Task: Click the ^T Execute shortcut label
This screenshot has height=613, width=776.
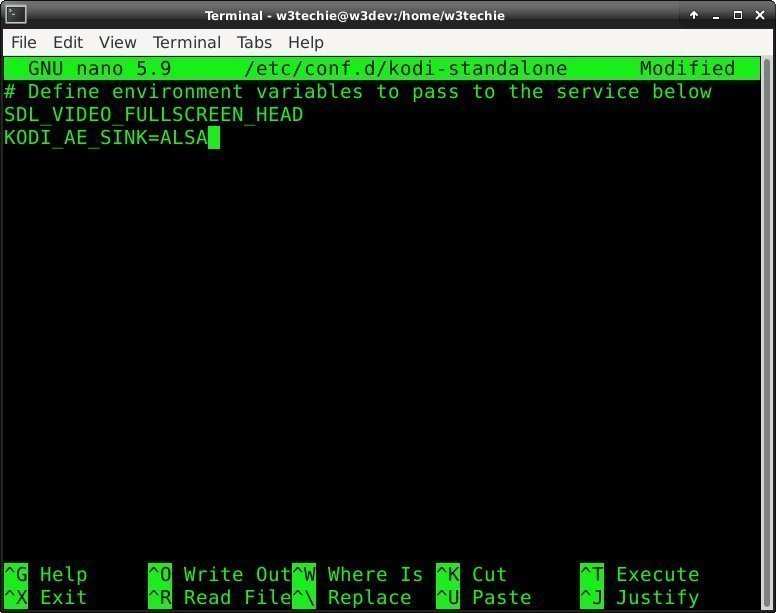Action: coord(640,574)
